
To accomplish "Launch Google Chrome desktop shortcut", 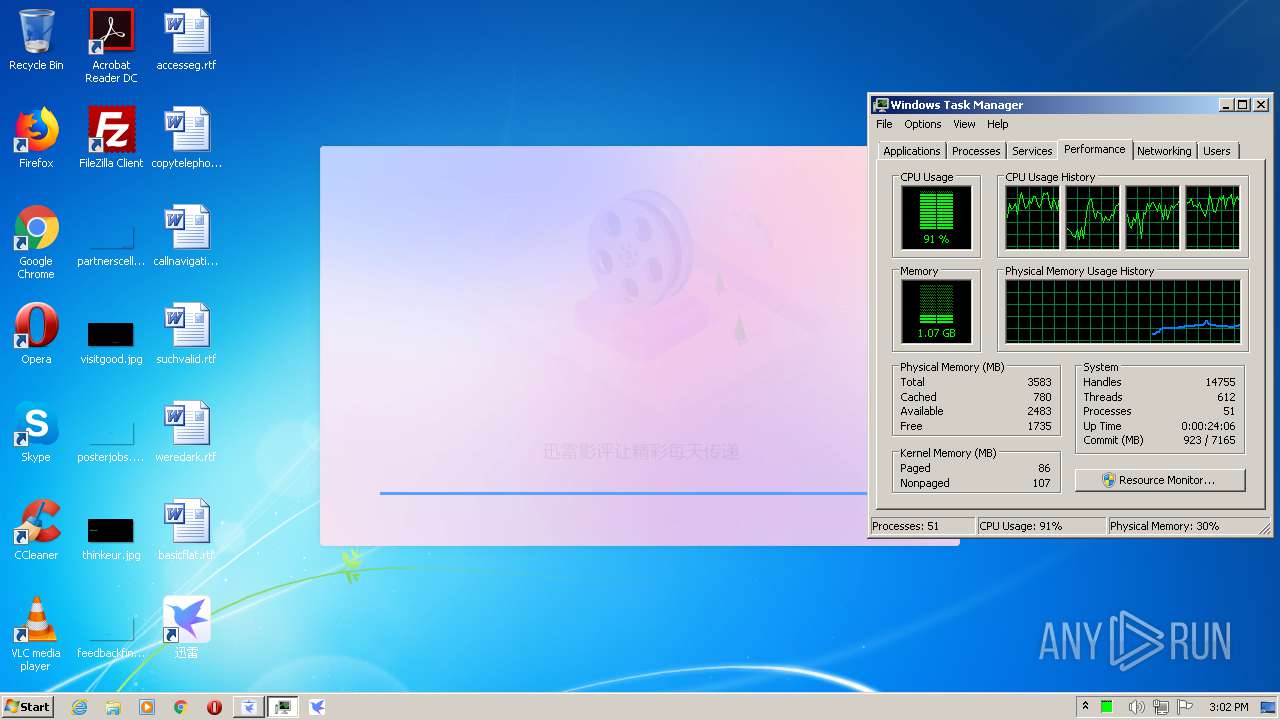I will (36, 242).
